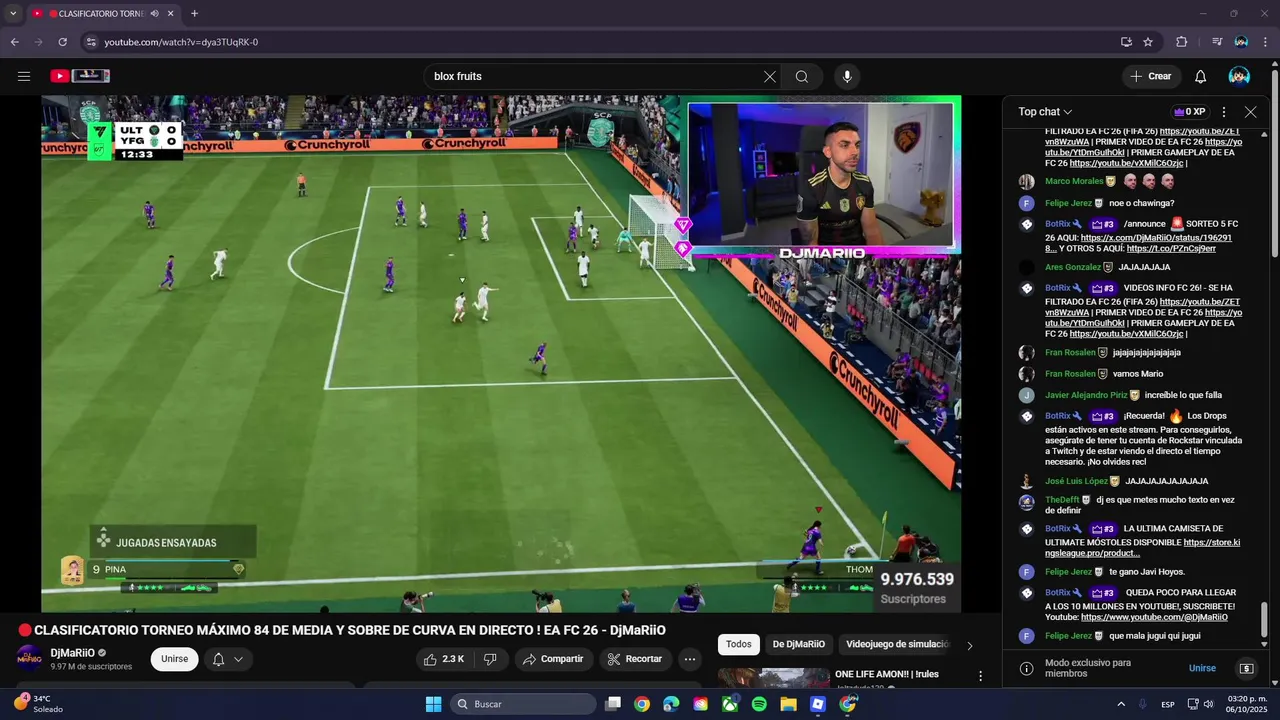
Task: Select the Videojuego de simulación chip
Action: (x=896, y=645)
